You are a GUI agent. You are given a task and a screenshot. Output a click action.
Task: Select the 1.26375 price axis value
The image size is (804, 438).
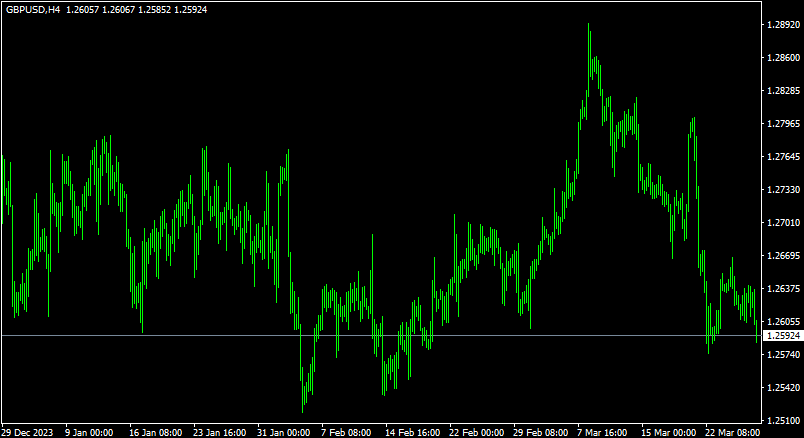click(x=783, y=289)
